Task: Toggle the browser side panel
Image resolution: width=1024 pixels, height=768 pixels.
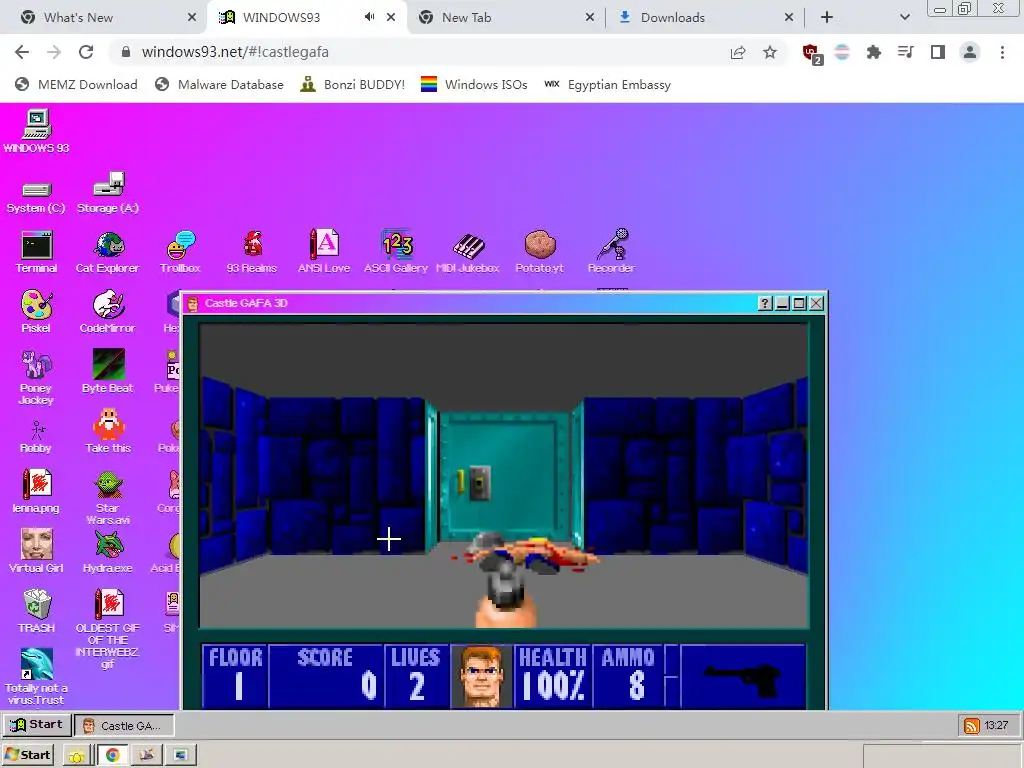Action: (938, 52)
